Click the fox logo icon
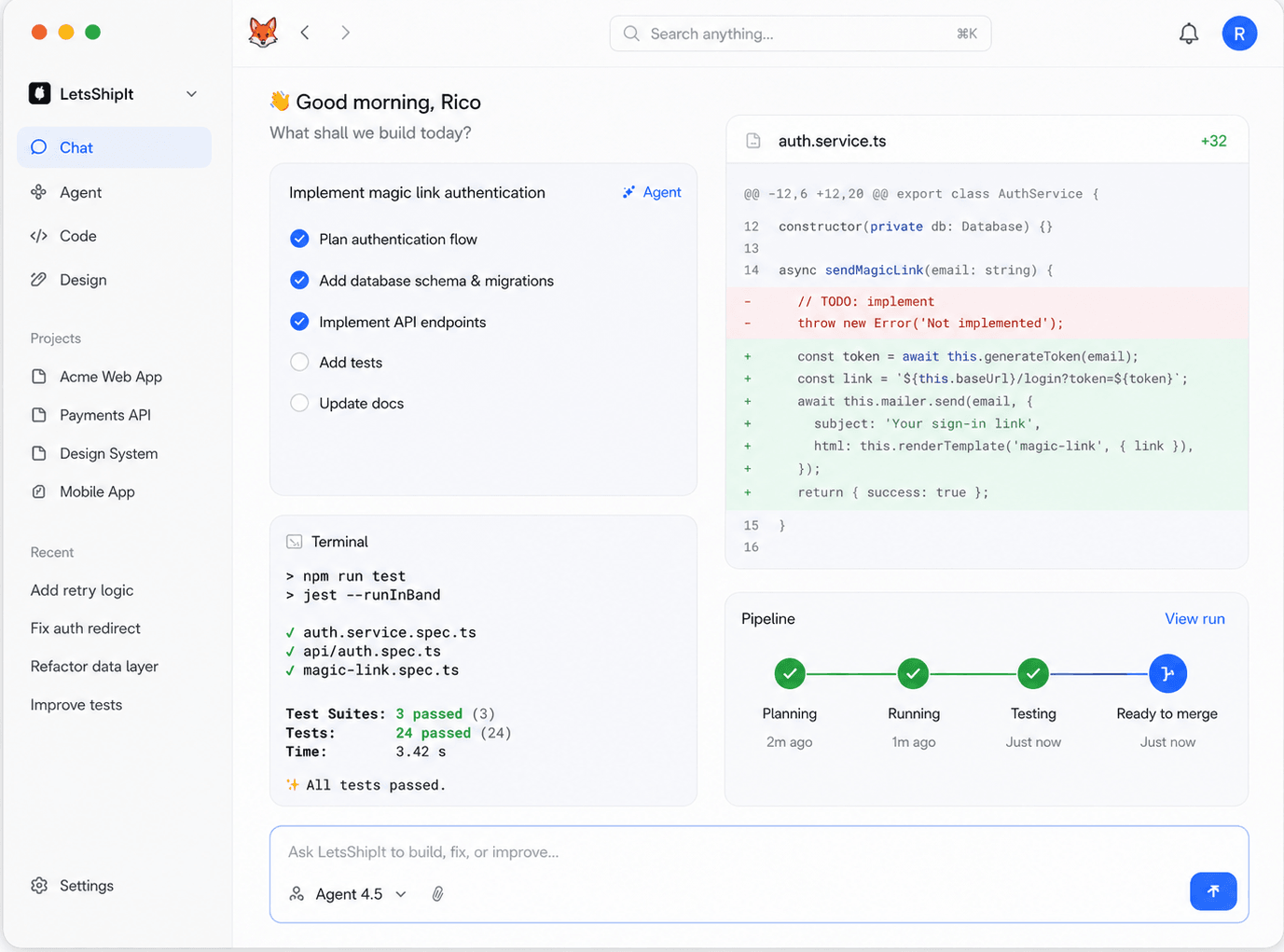 pyautogui.click(x=263, y=33)
